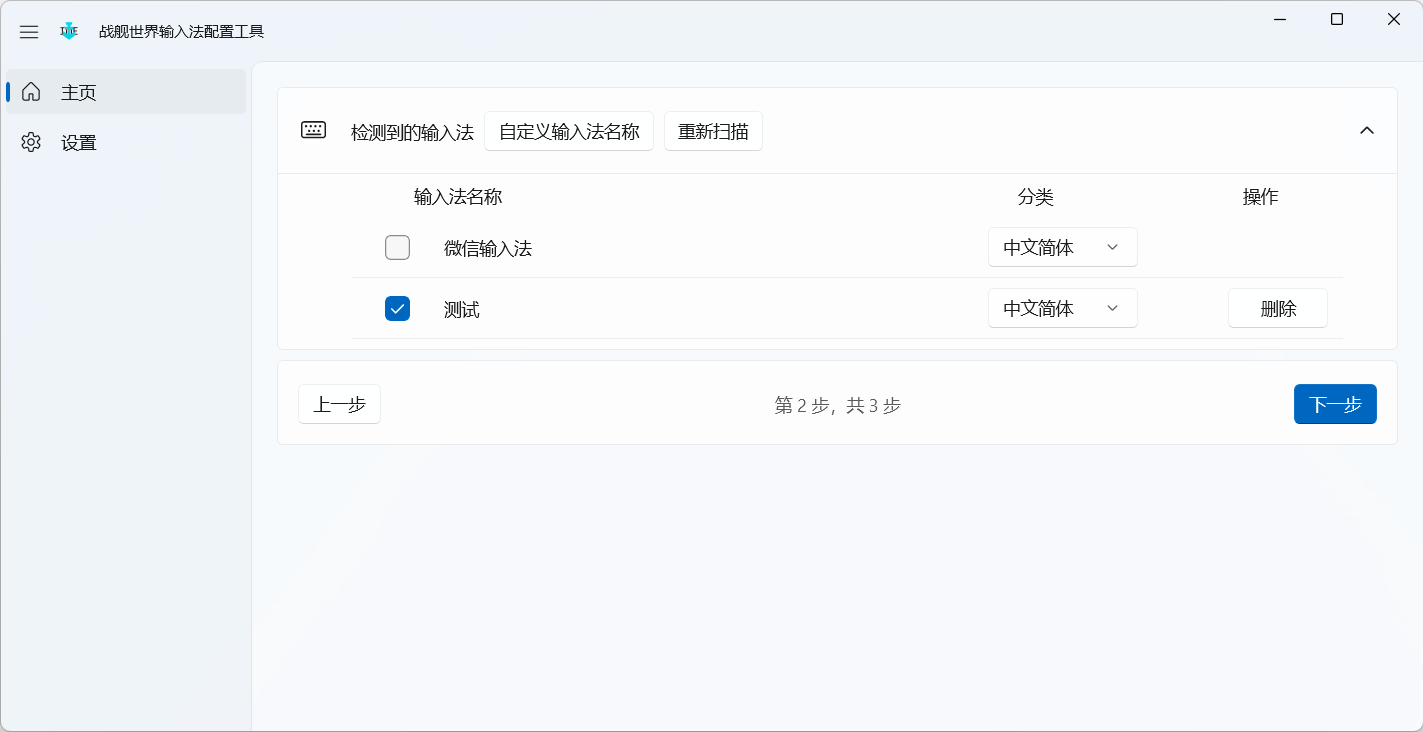Click the 检测到的输入法 heading

tap(412, 132)
